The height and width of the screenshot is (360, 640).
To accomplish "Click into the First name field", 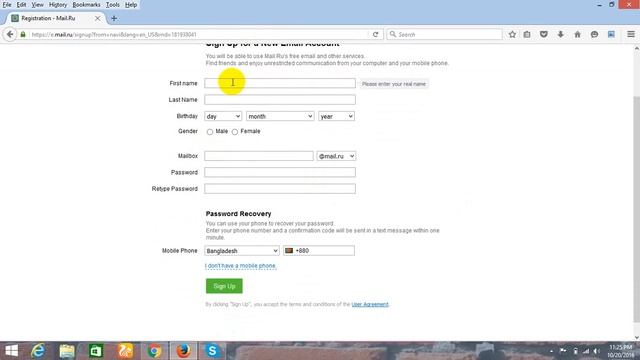I will coord(280,83).
